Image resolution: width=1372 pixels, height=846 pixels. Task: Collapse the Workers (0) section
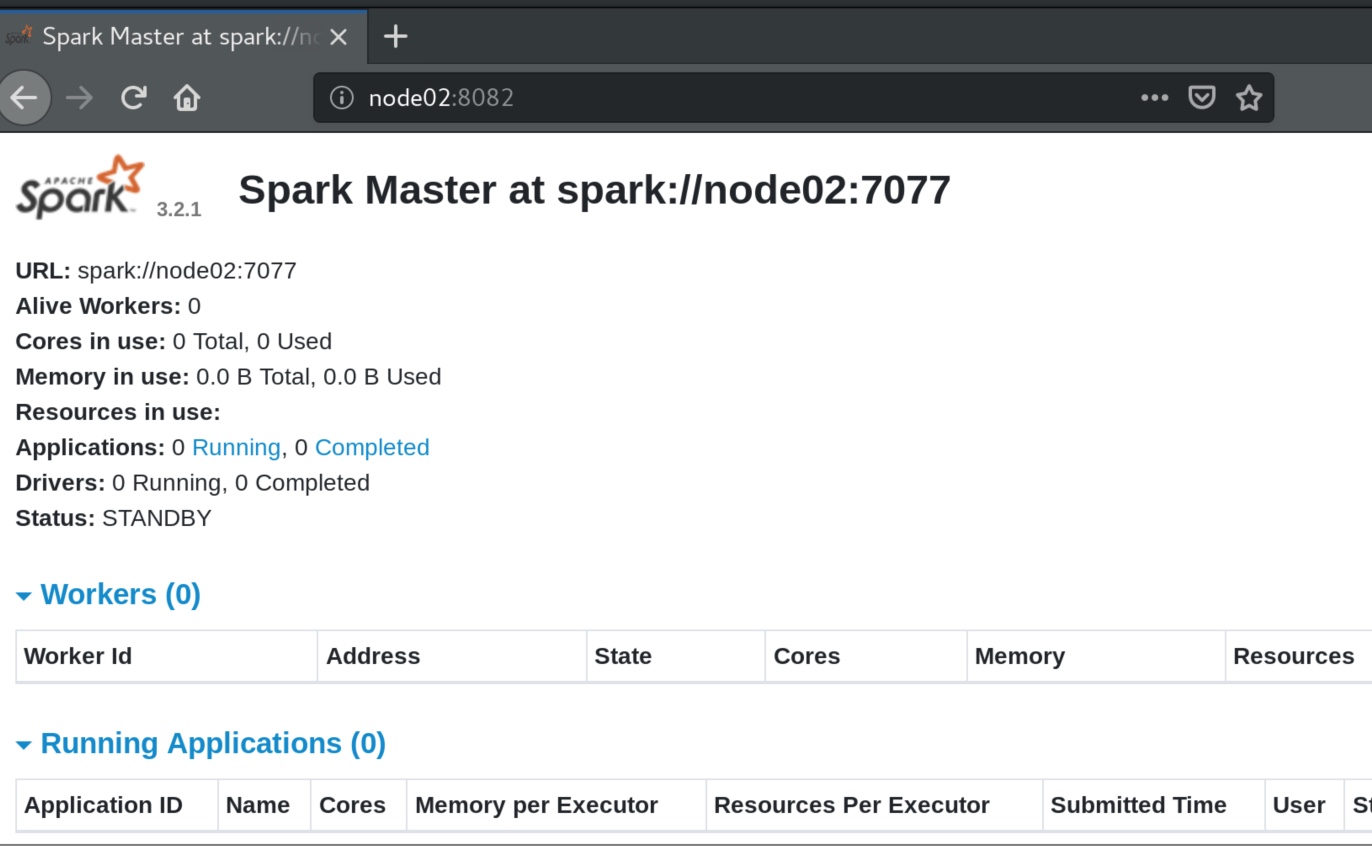pos(108,594)
